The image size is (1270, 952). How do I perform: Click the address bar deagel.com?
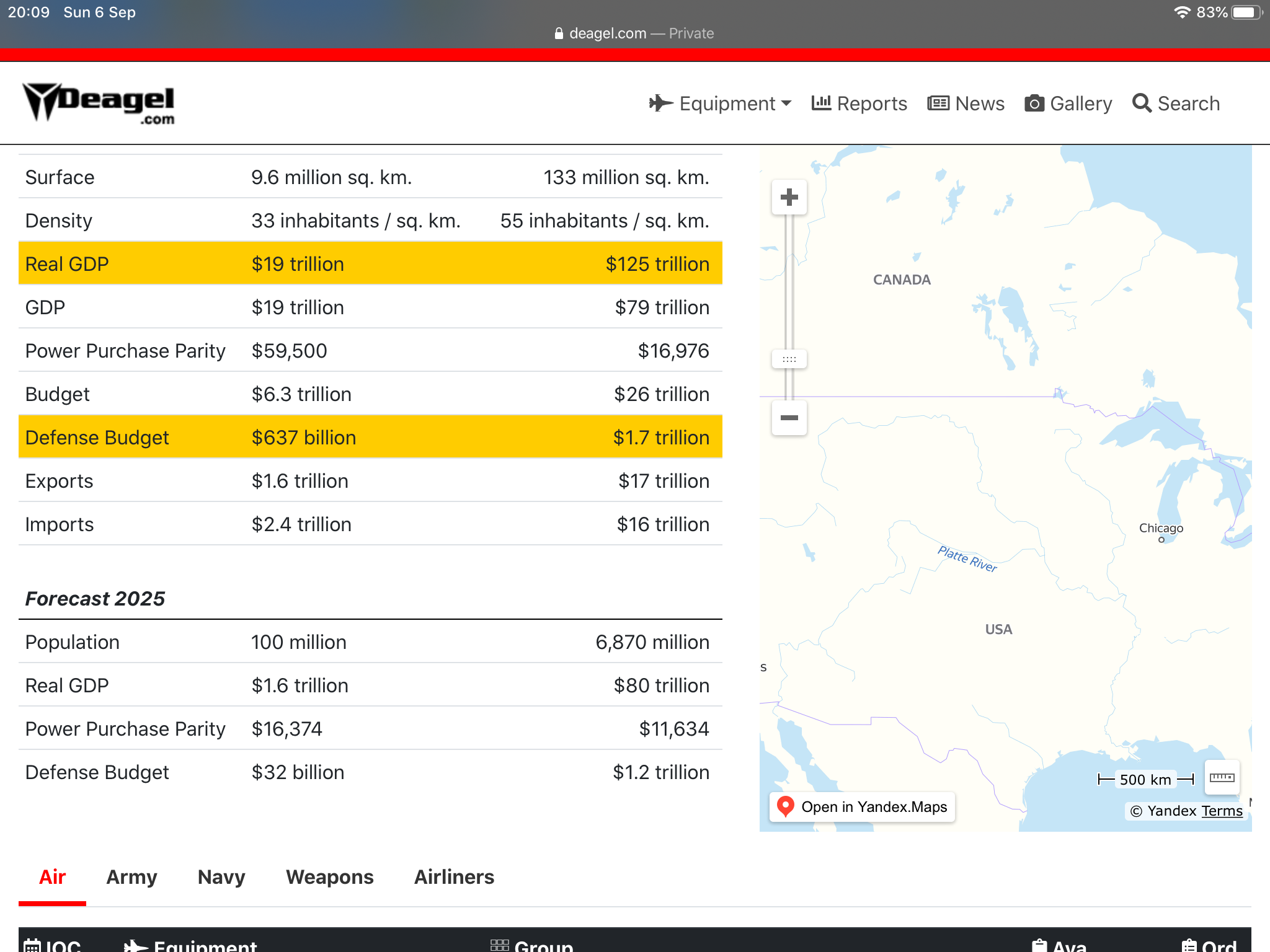pyautogui.click(x=634, y=33)
